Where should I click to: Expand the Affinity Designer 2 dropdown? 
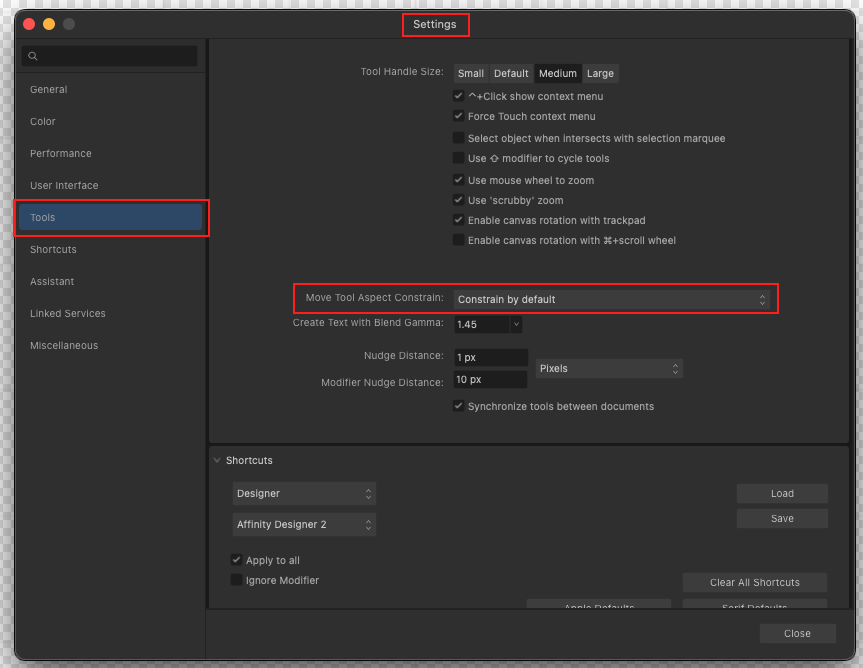[x=304, y=524]
